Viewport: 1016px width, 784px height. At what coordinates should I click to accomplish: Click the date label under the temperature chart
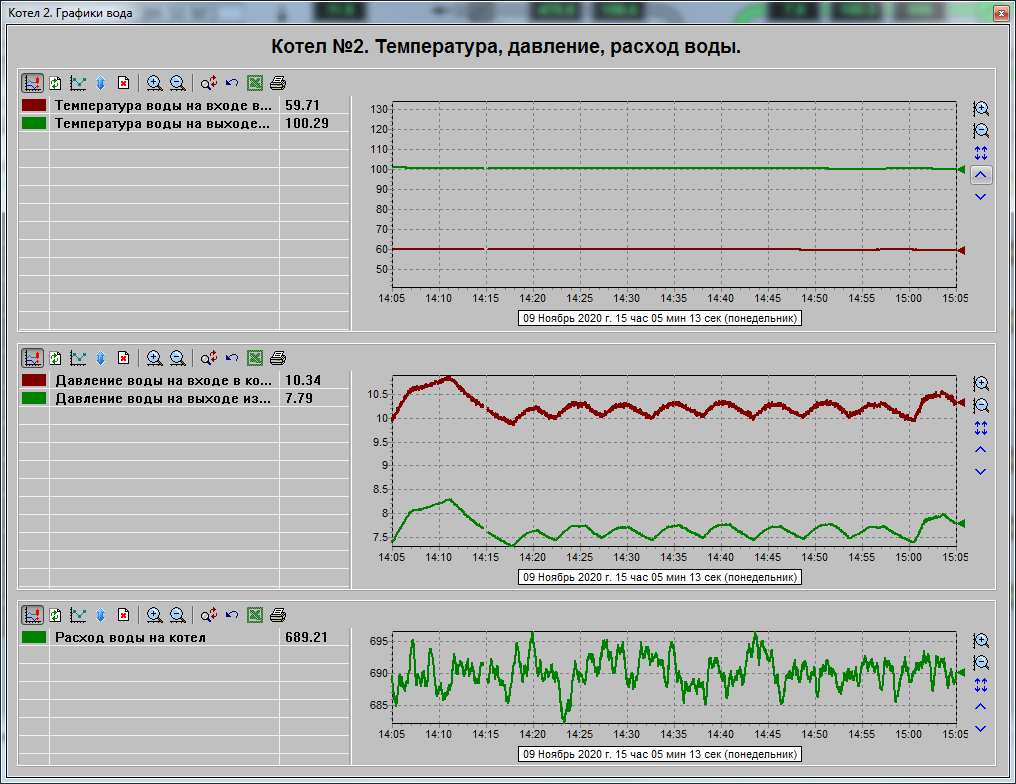660,318
